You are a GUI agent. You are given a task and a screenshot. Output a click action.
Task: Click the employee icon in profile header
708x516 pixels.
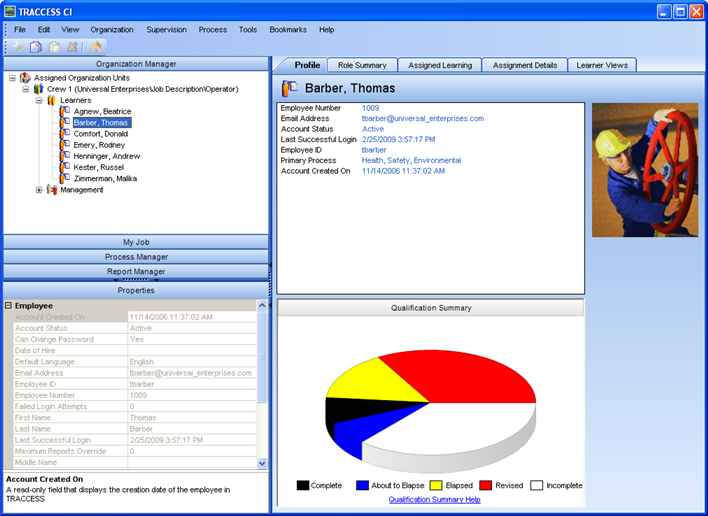tap(289, 88)
